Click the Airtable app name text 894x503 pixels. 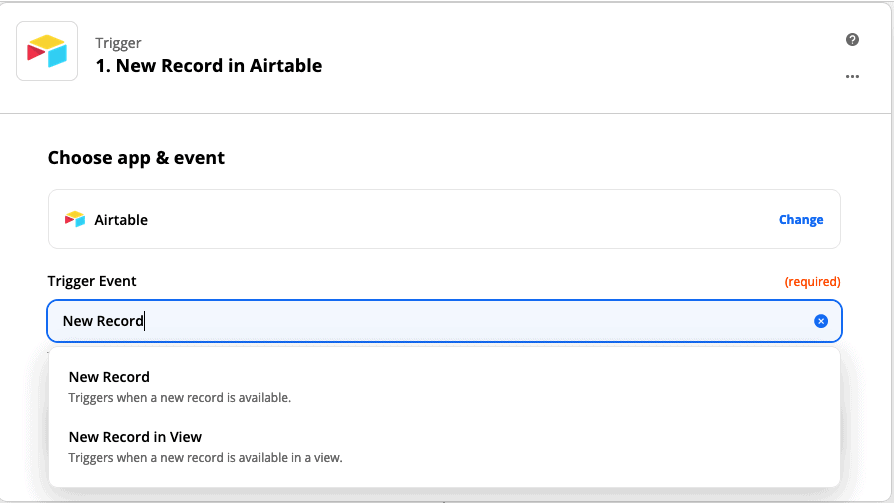121,220
